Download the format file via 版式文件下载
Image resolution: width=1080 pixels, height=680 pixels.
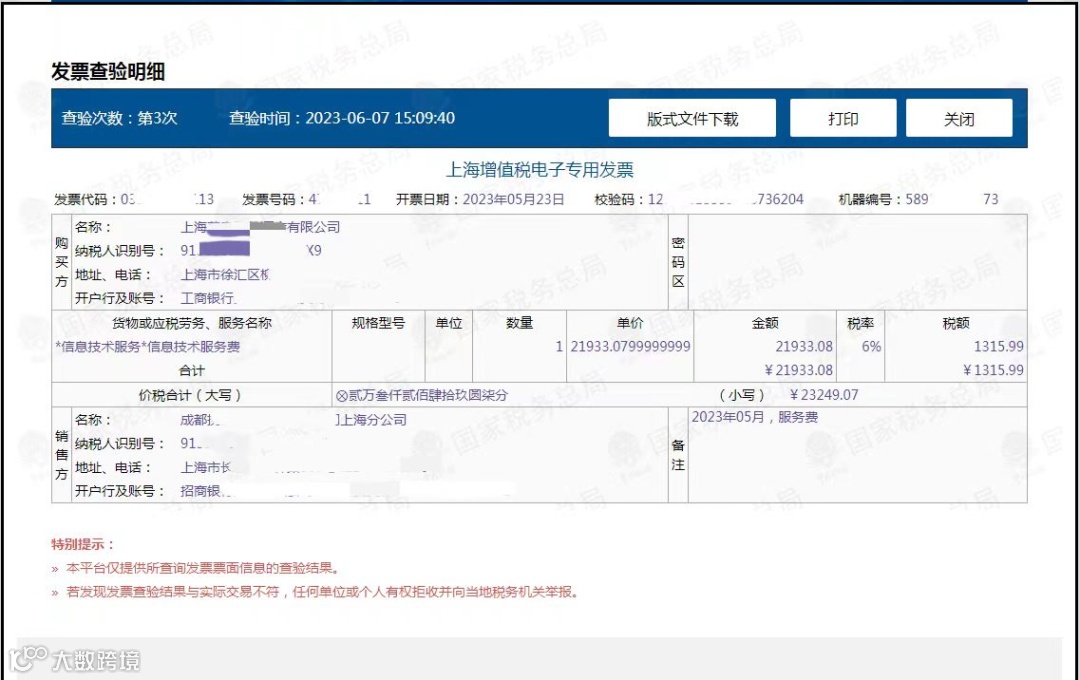[692, 119]
